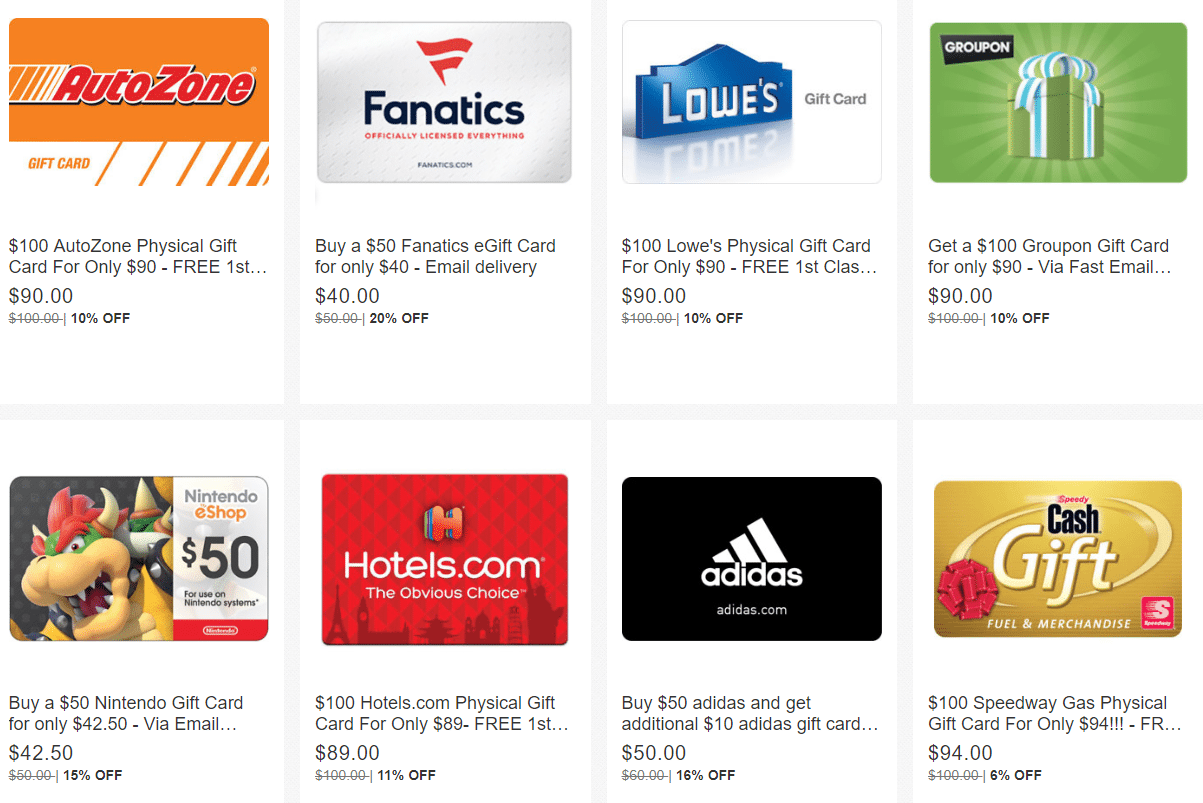Image resolution: width=1203 pixels, height=803 pixels.
Task: Select the $94.00 Speedway card price
Action: pos(961,753)
